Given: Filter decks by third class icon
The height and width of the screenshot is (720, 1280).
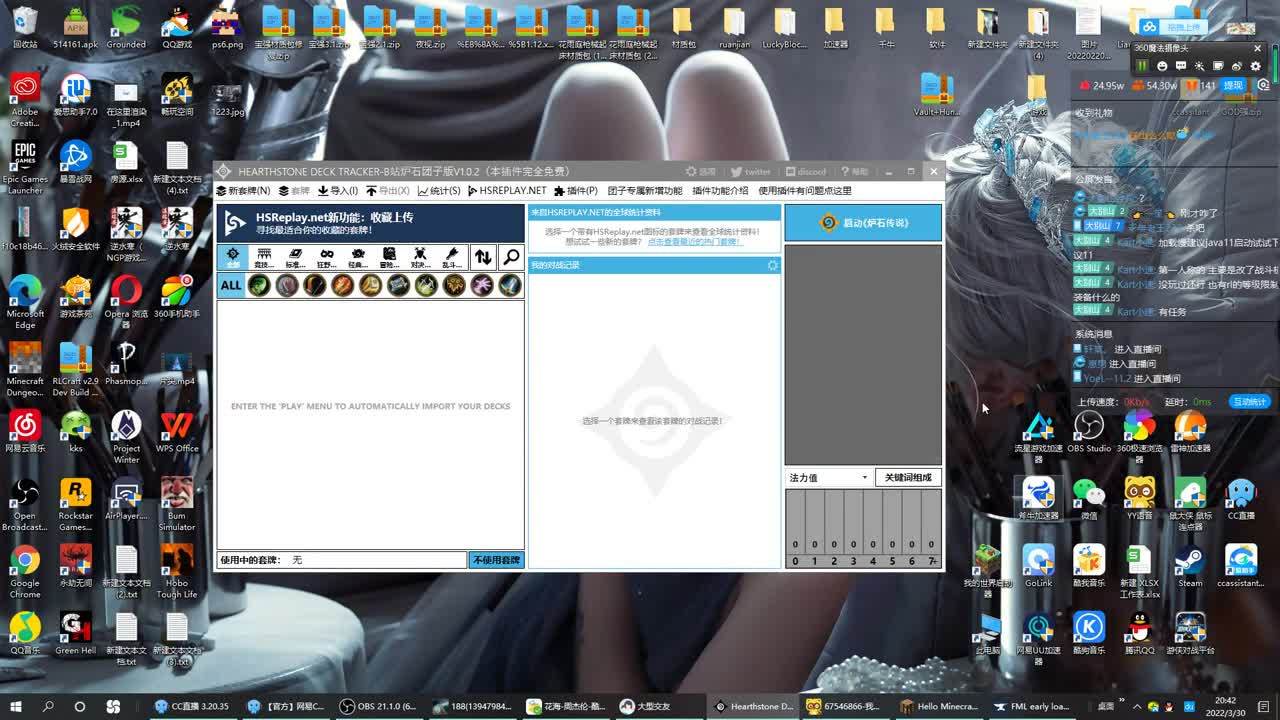Looking at the screenshot, I should pos(315,286).
